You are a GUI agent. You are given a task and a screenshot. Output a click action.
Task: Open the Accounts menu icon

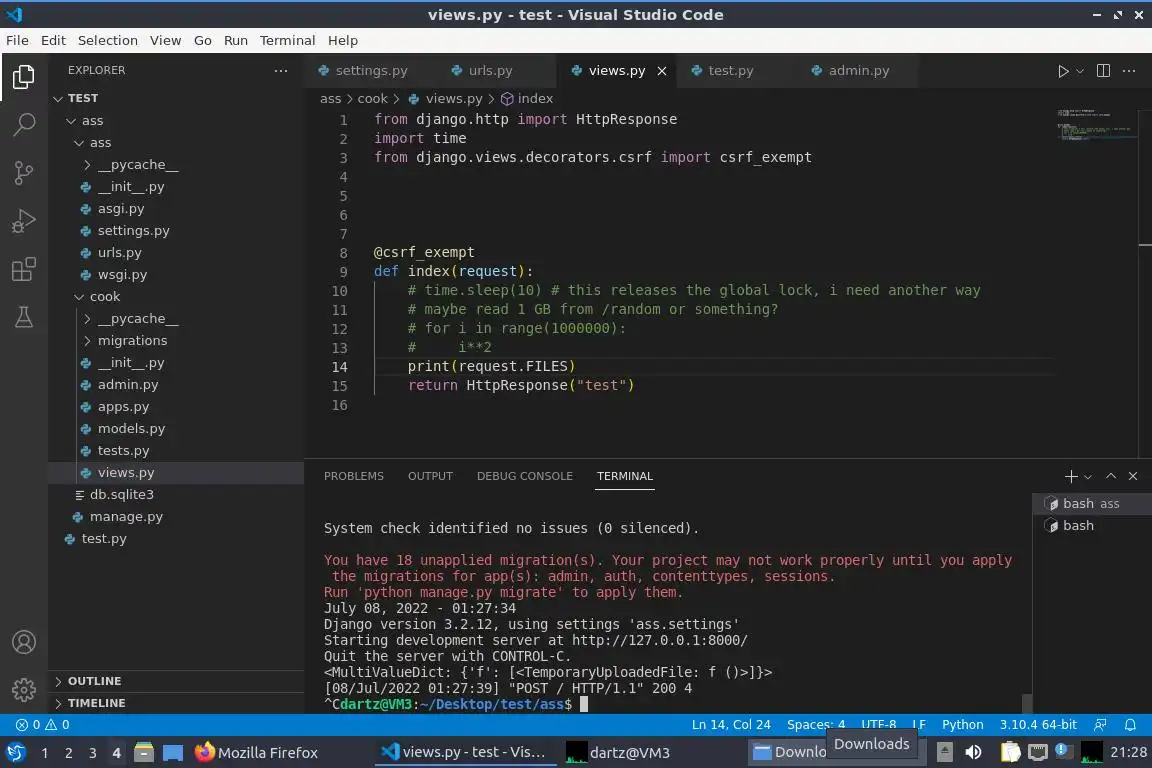pos(24,642)
